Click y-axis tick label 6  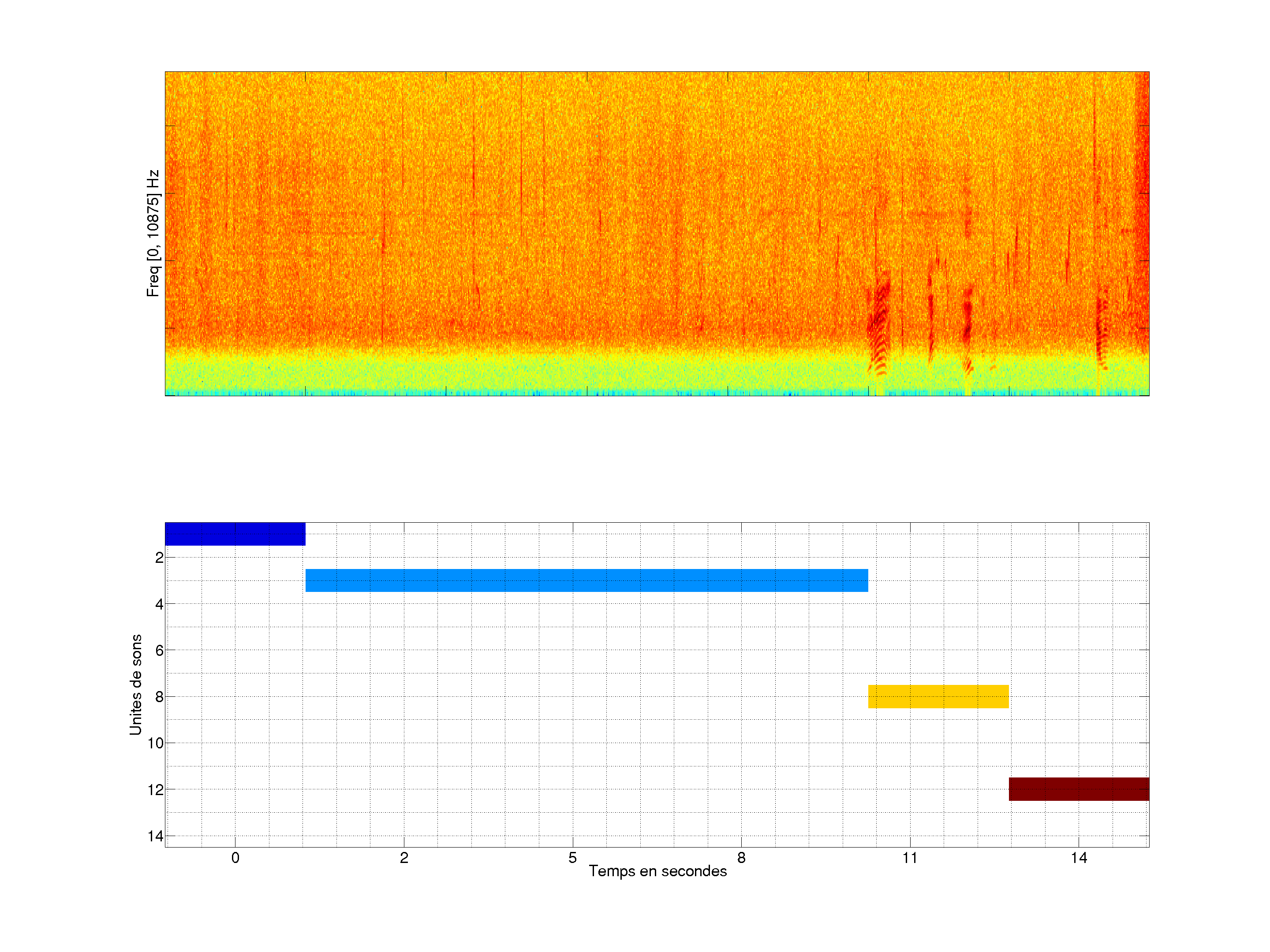[159, 650]
